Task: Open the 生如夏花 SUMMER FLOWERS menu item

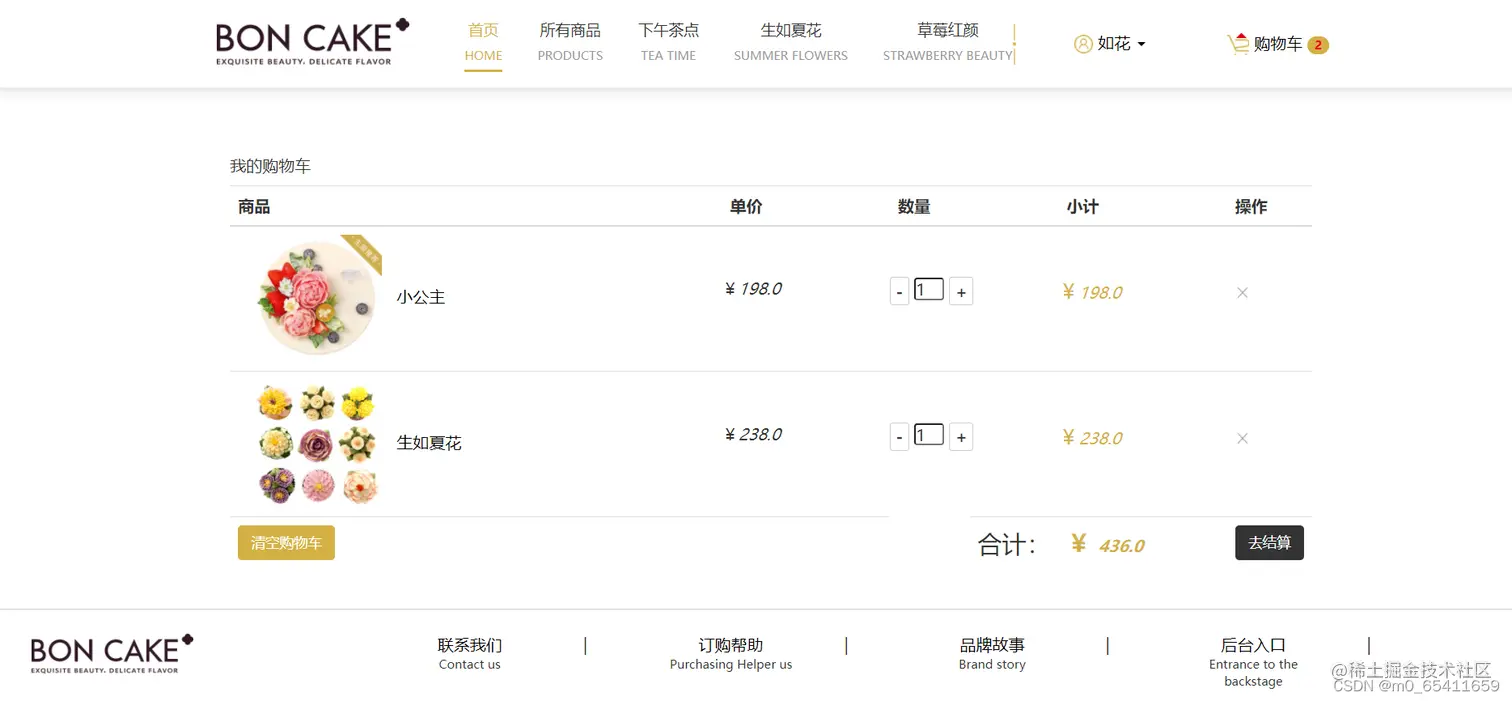Action: click(791, 43)
